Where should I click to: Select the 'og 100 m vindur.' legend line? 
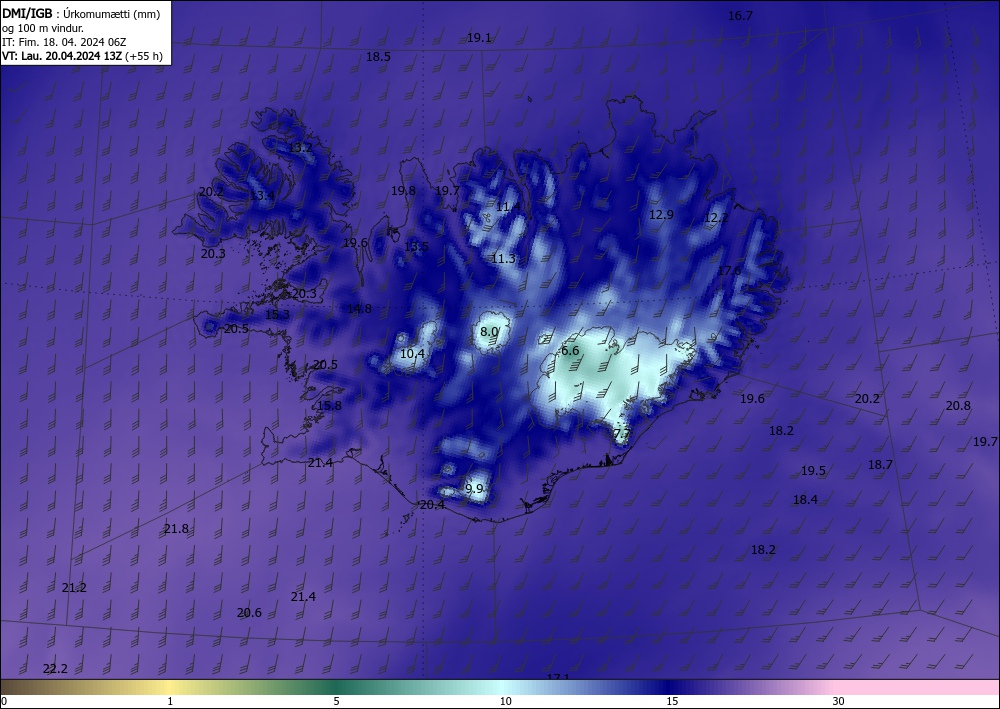point(43,28)
